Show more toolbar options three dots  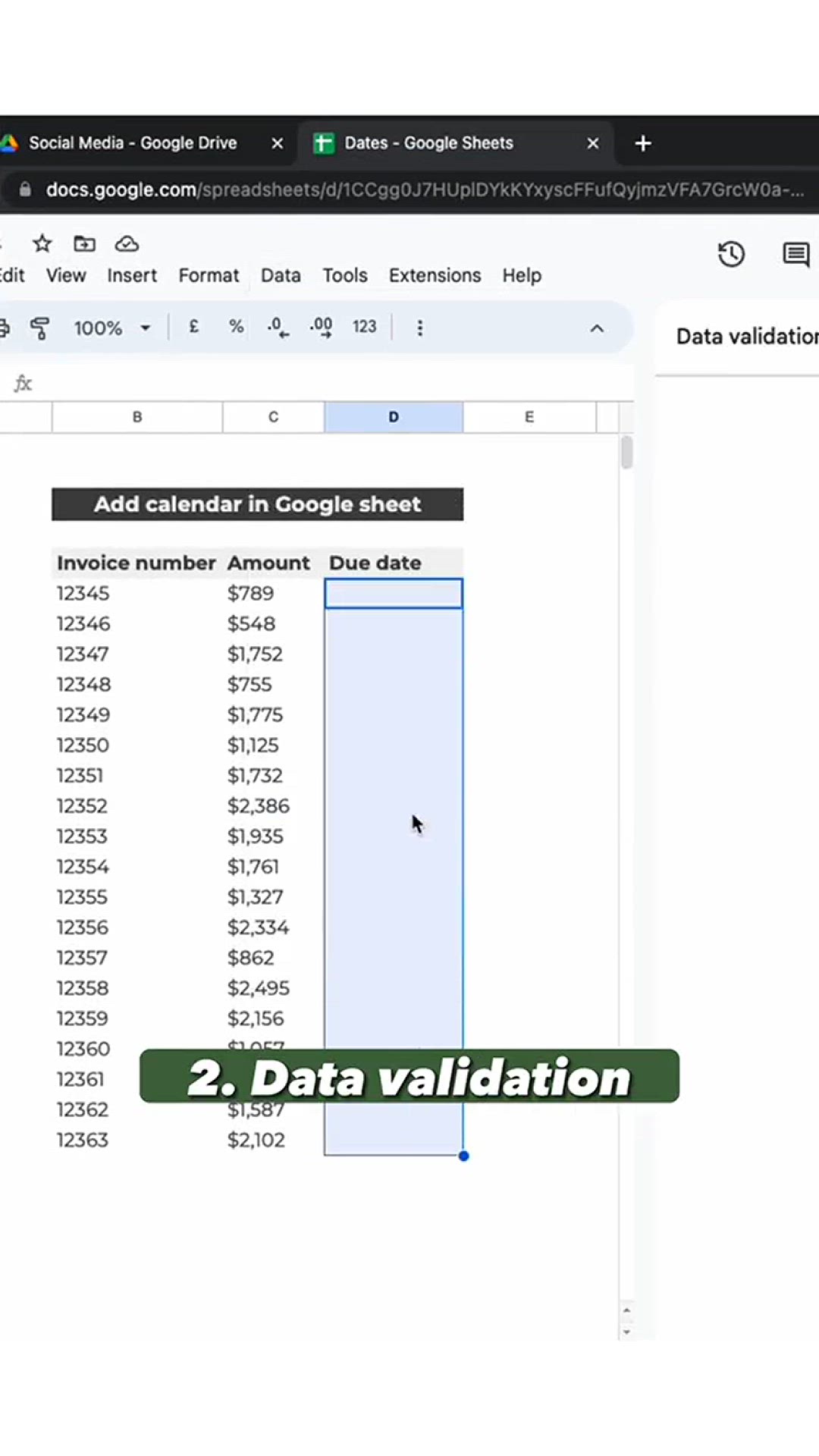tap(419, 328)
